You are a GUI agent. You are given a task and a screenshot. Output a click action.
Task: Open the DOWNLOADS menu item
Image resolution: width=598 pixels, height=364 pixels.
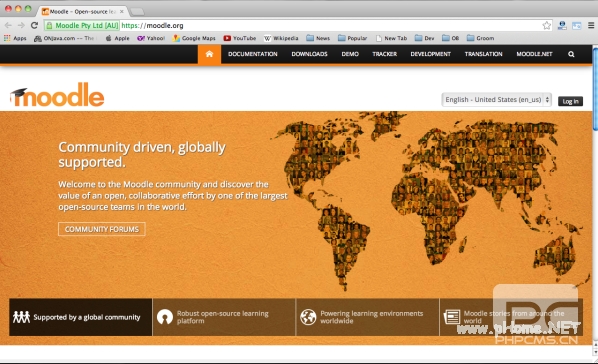[309, 54]
